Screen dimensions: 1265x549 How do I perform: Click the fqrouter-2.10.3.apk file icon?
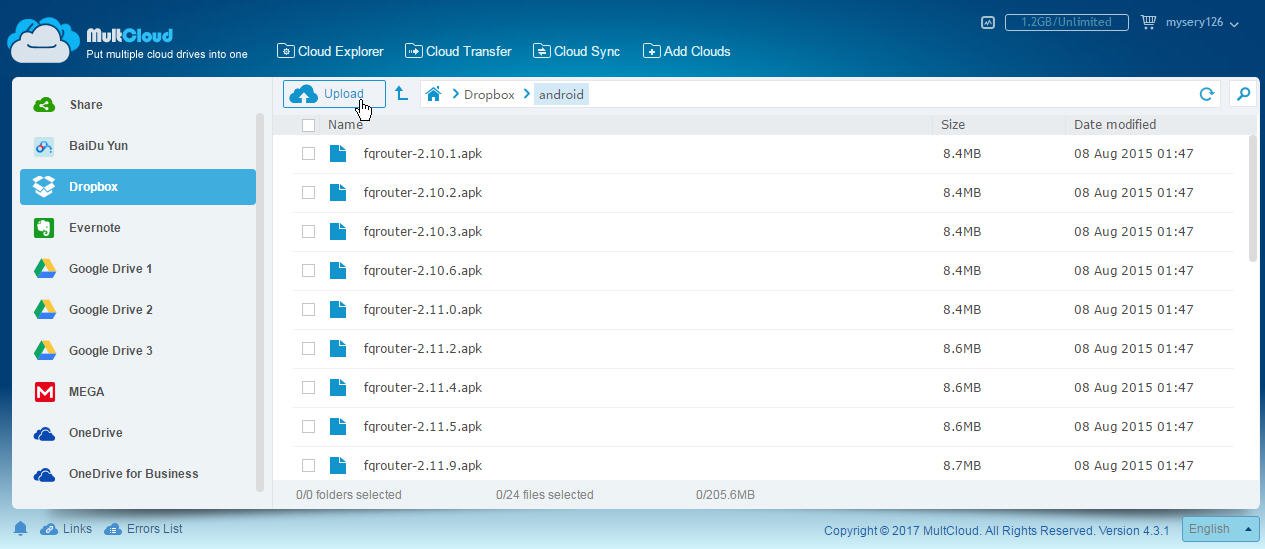coord(338,231)
